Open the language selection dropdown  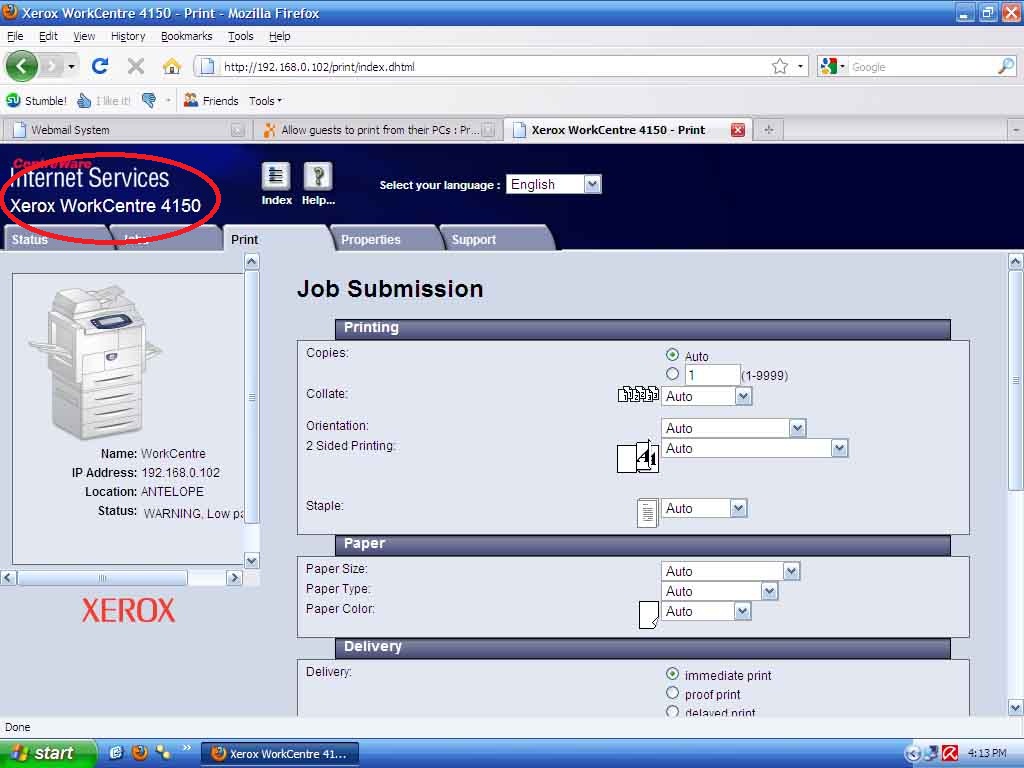(554, 184)
